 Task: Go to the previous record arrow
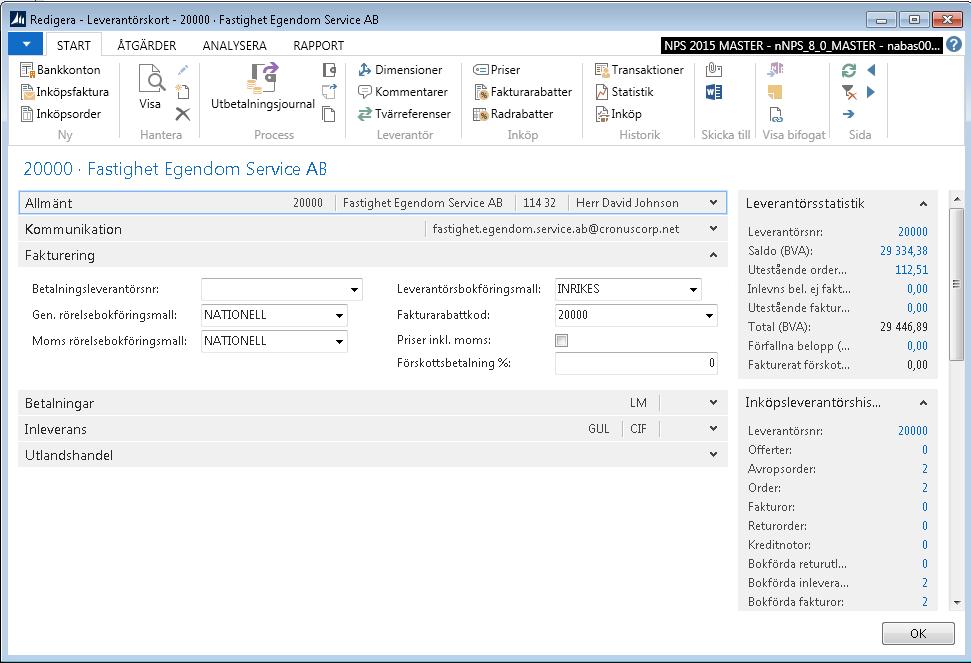click(x=871, y=70)
